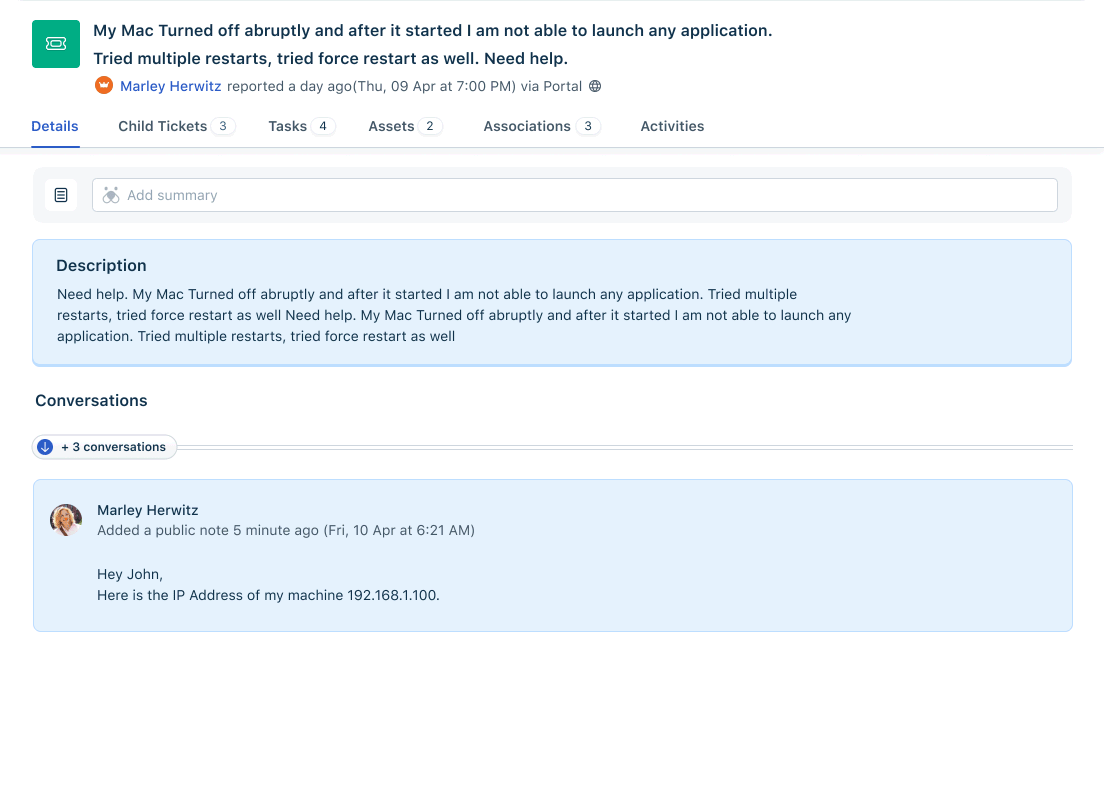Click the green ticket type icon
1104x799 pixels.
tap(55, 44)
